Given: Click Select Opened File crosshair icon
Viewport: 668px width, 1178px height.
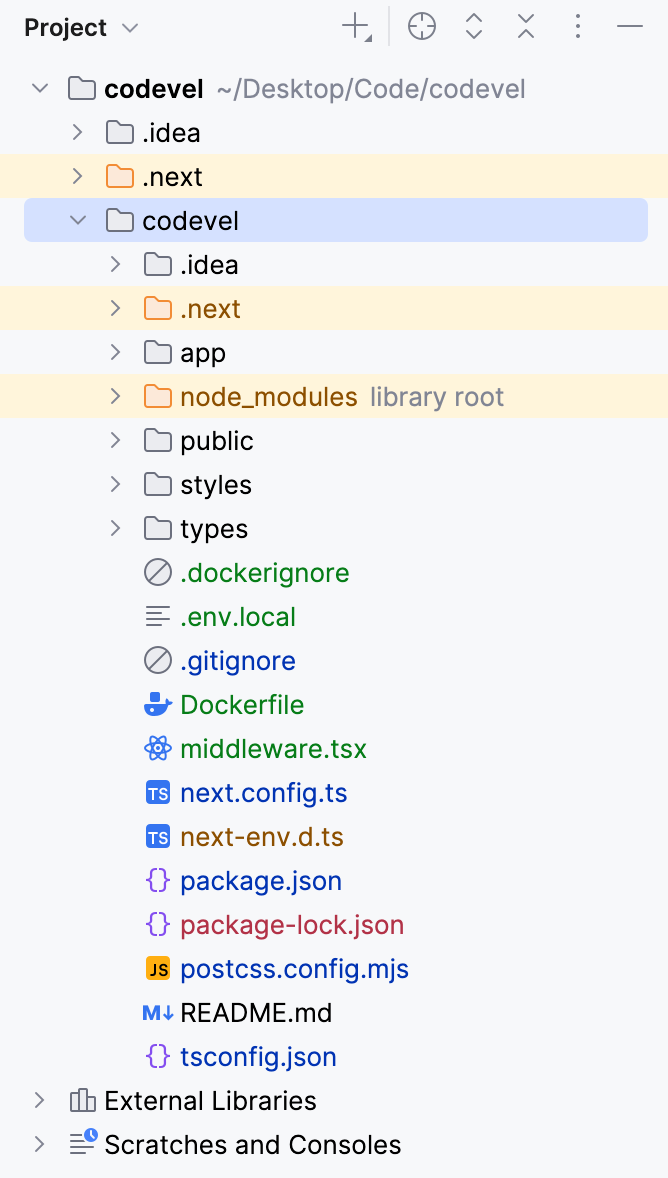Looking at the screenshot, I should pos(422,28).
